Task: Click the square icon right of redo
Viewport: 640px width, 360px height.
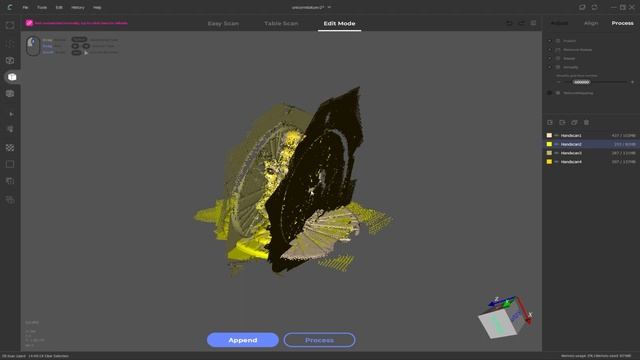Action: coord(533,23)
